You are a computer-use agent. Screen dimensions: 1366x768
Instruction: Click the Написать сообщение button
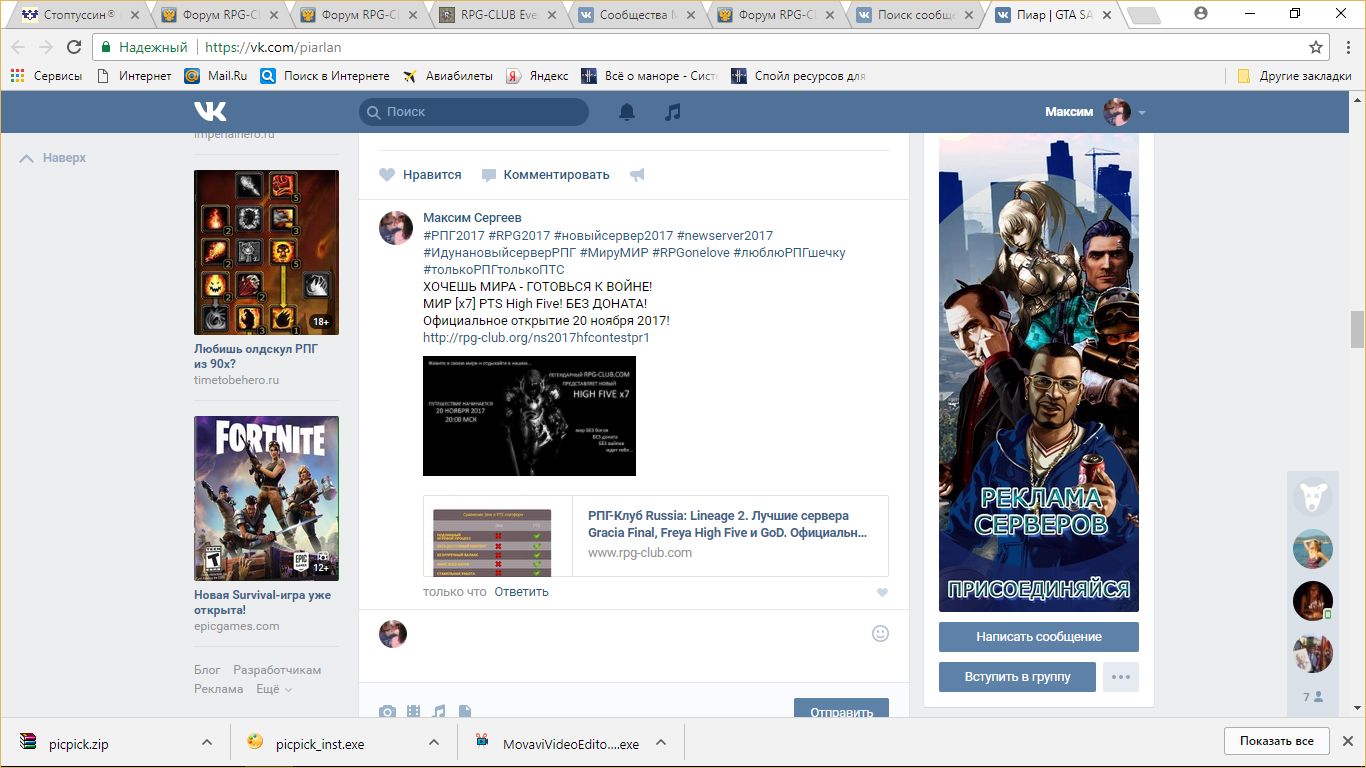click(1038, 637)
